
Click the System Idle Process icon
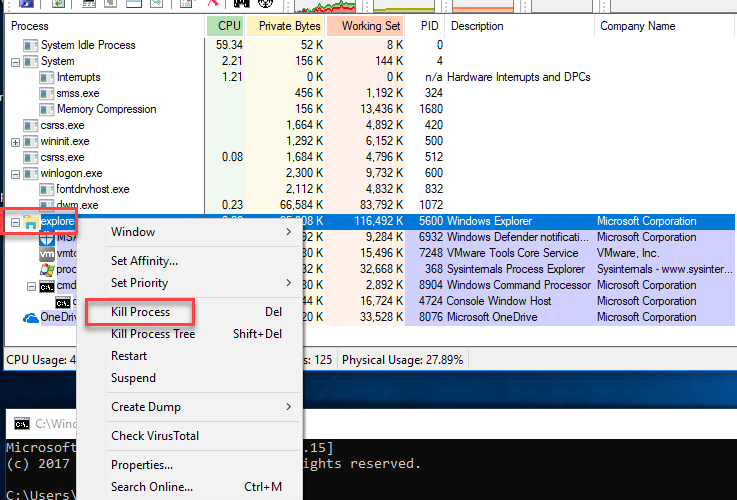[x=31, y=45]
